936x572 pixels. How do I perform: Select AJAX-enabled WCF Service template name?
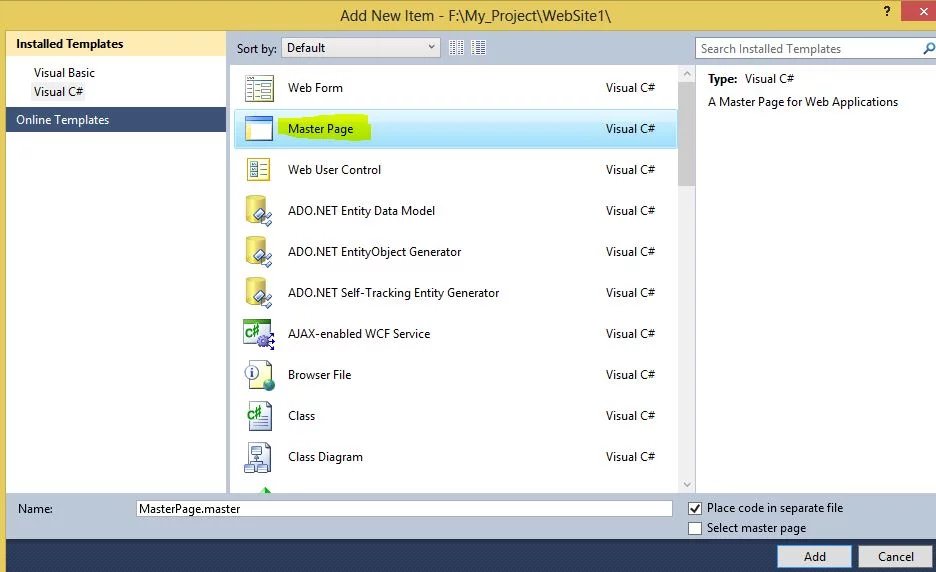coord(359,334)
